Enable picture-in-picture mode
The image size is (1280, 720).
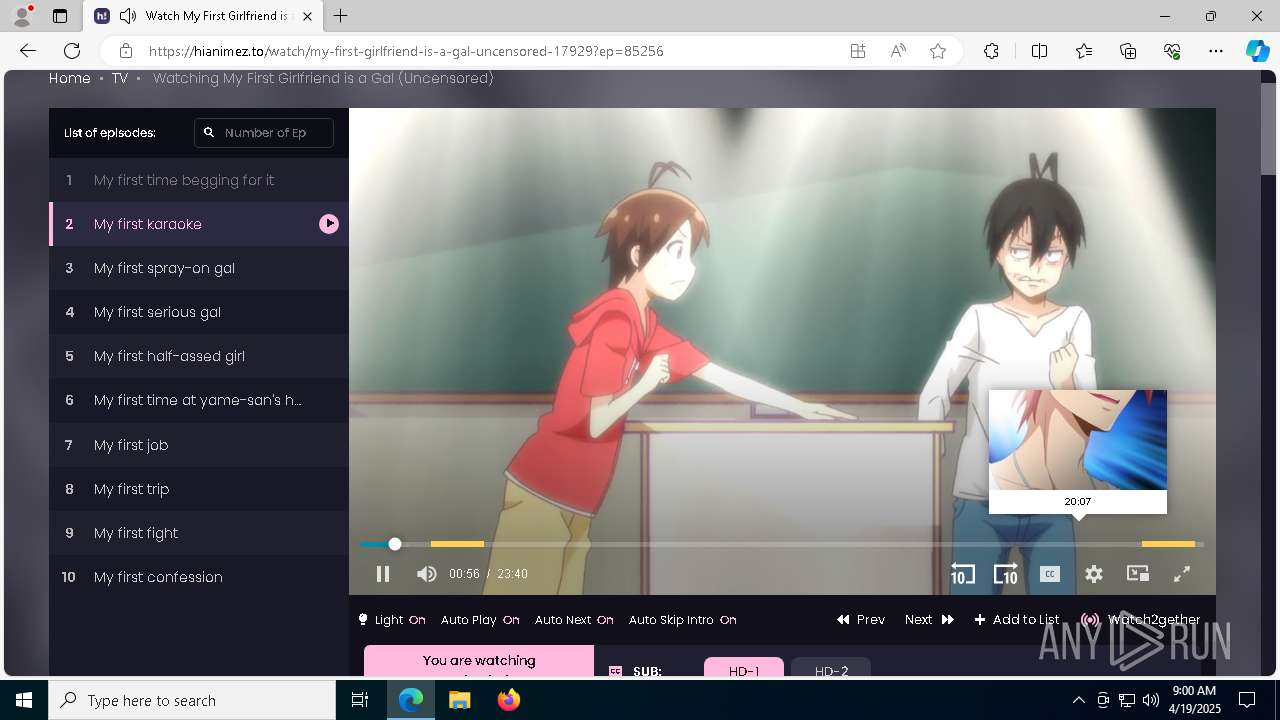pos(1138,574)
